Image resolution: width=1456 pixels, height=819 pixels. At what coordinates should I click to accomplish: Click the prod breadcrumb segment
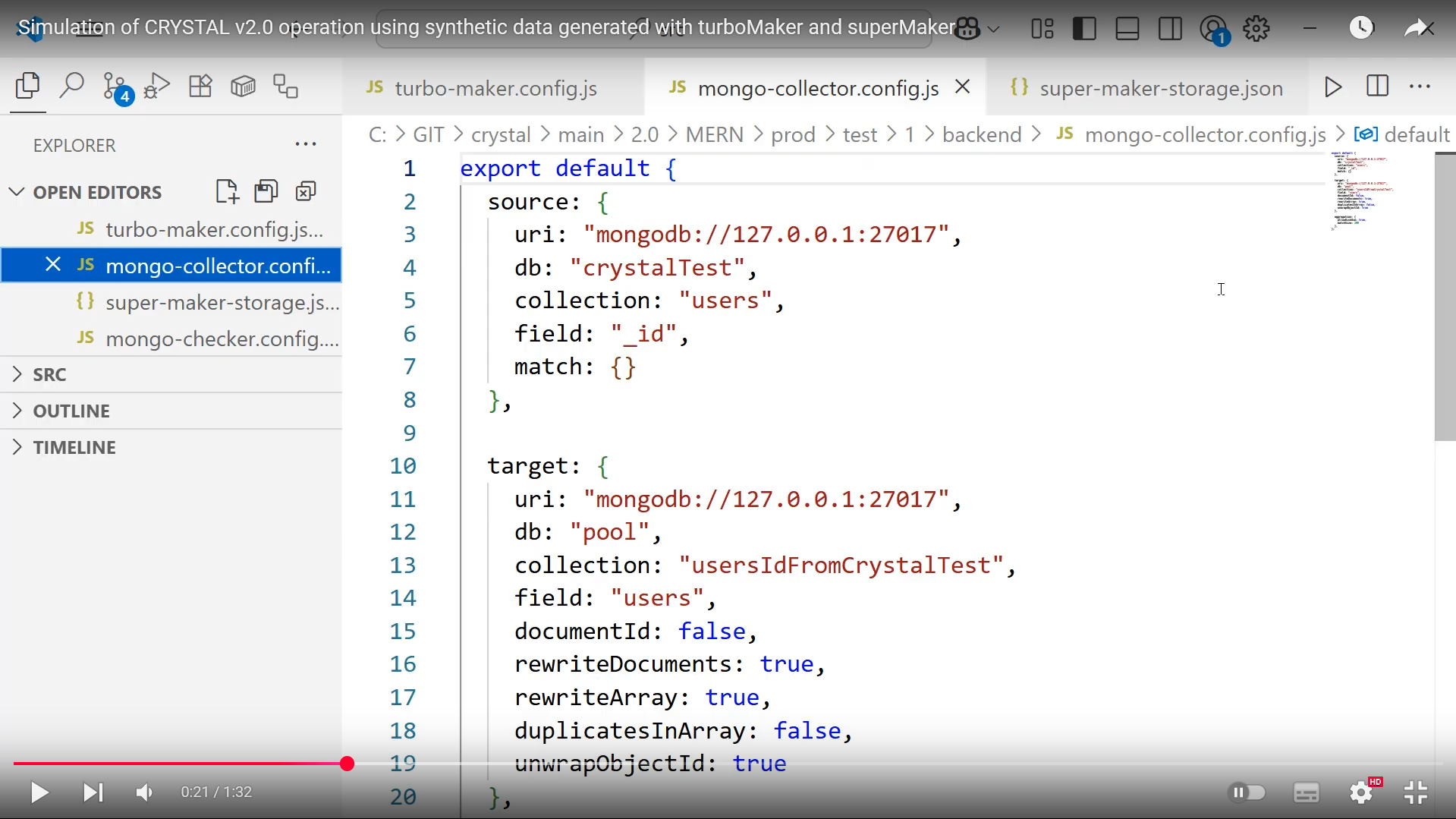pyautogui.click(x=793, y=134)
